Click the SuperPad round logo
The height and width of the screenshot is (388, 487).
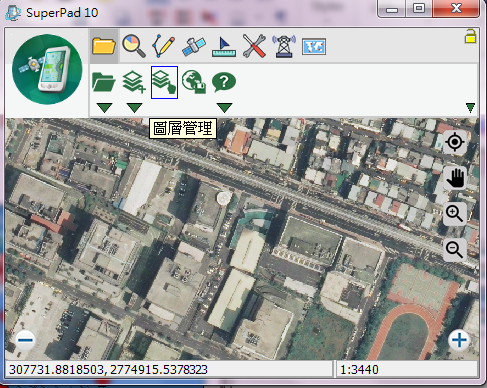click(x=47, y=69)
